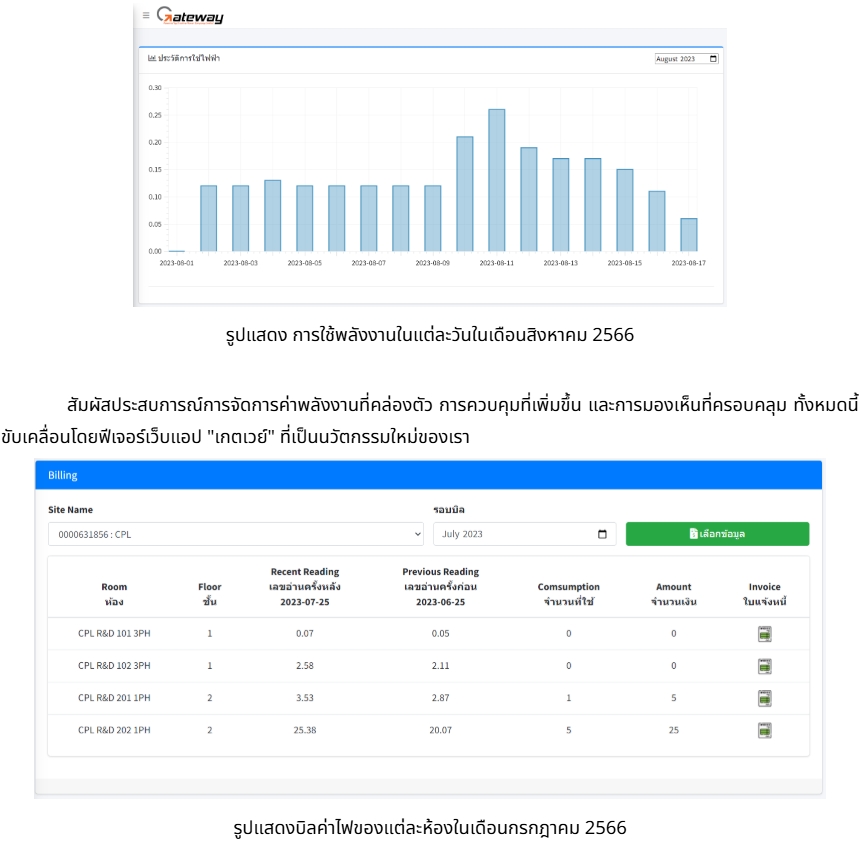Click chart icon next to ประวัติการใช้ไฟฟ้า title
The image size is (864, 845).
152,59
